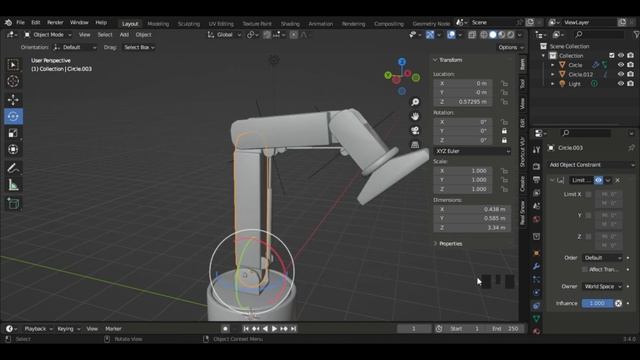Hide Light object in viewport
The width and height of the screenshot is (640, 360).
click(x=621, y=84)
